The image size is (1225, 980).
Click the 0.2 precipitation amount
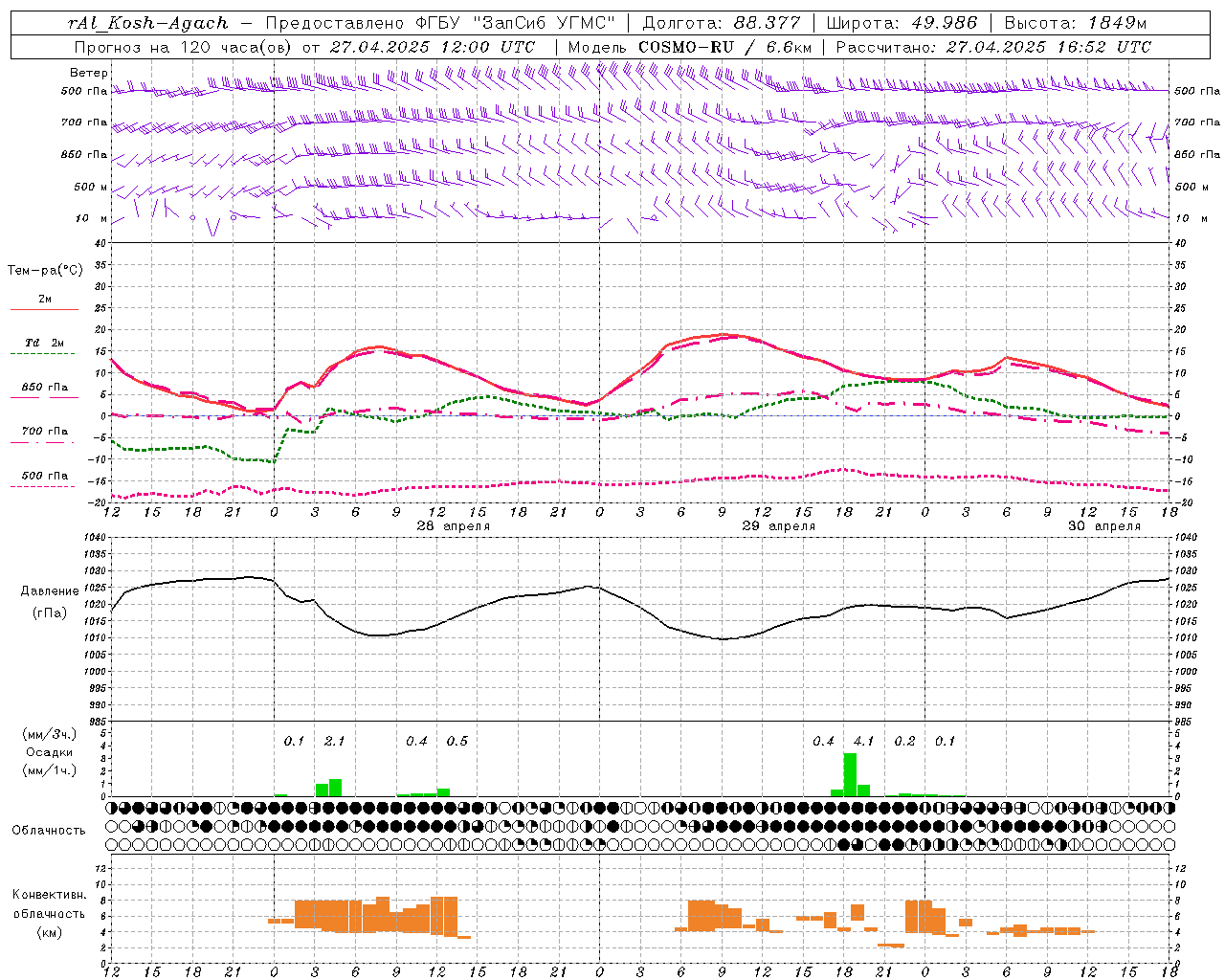904,742
